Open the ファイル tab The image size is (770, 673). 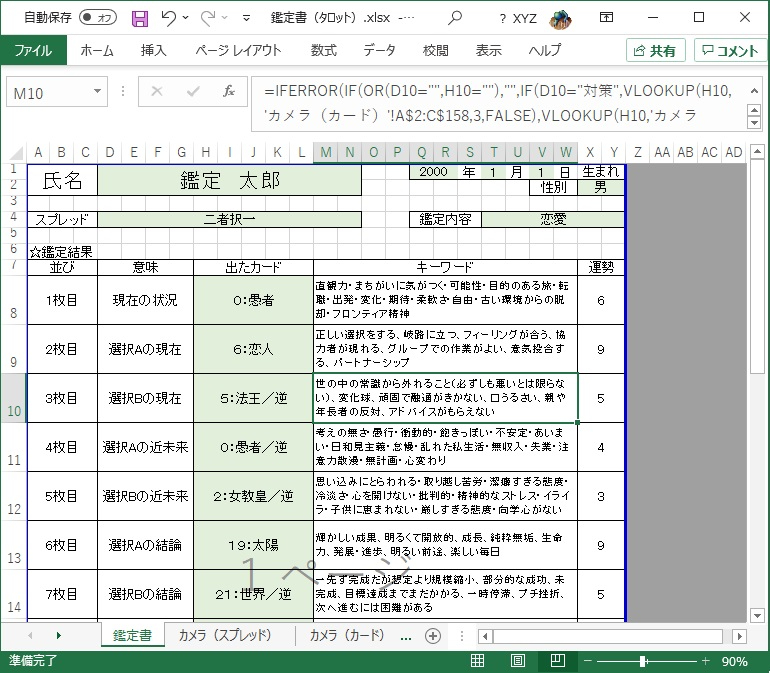(x=33, y=50)
